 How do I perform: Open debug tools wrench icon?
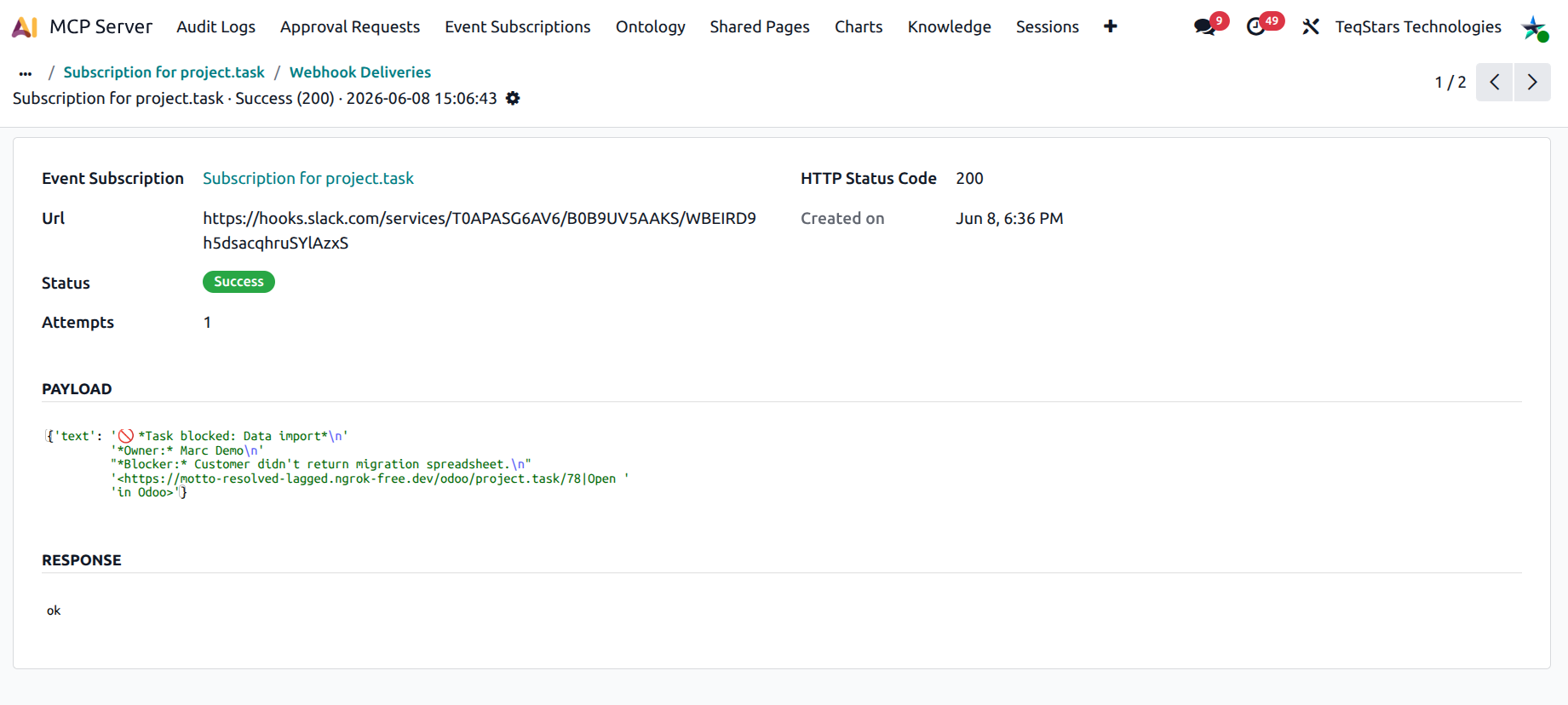[x=1311, y=27]
